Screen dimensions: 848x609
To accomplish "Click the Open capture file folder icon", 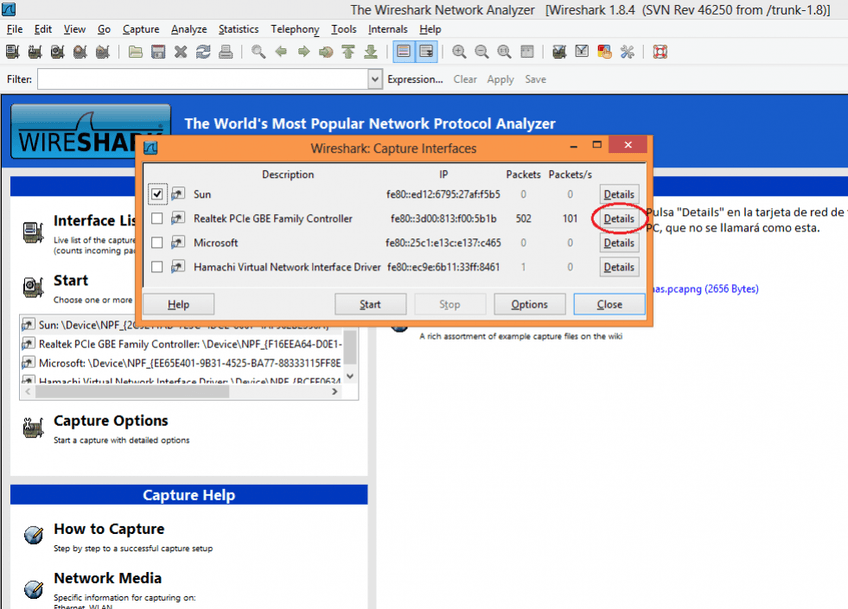I will (x=135, y=51).
